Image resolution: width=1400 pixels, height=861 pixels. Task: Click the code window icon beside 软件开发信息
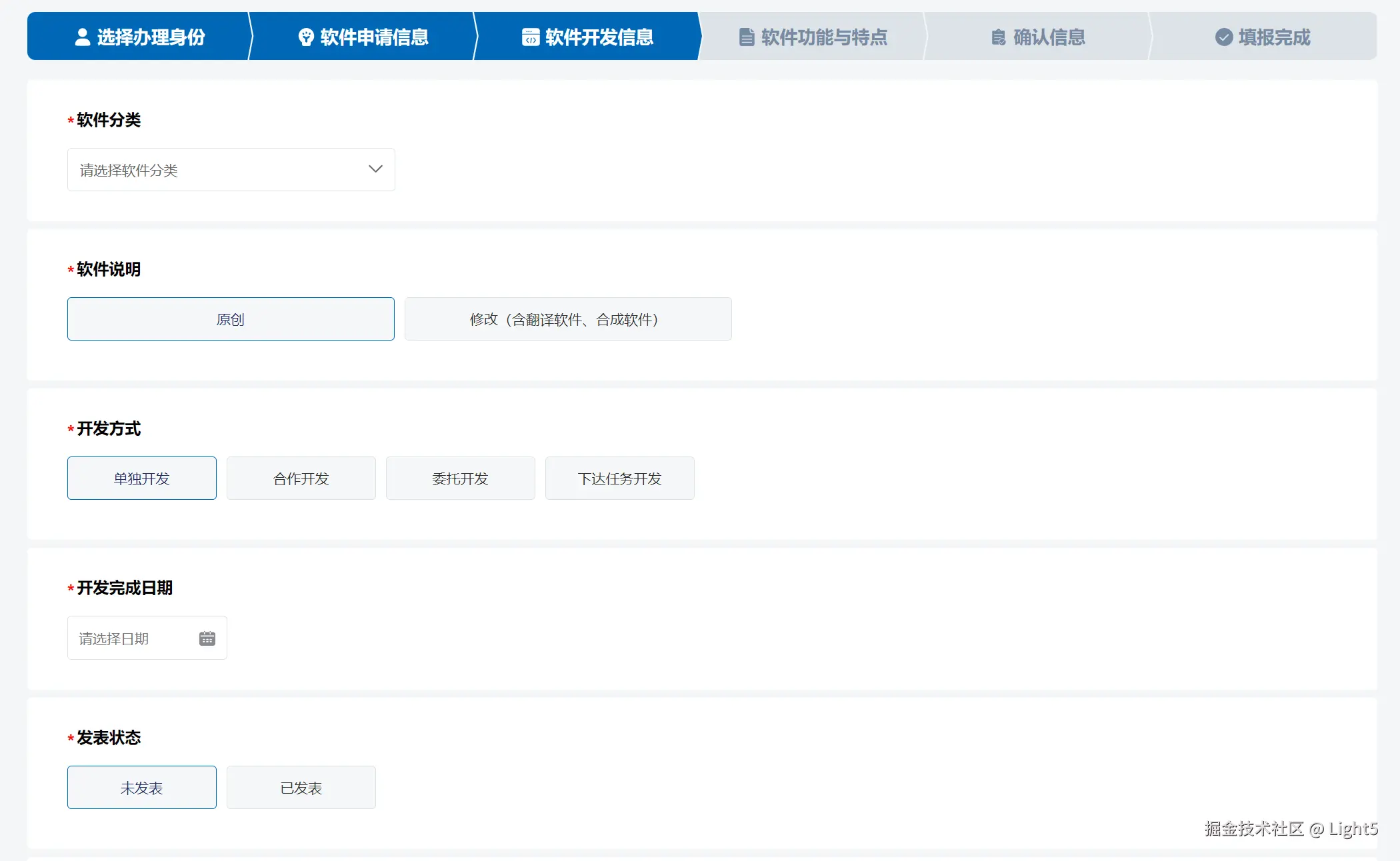pos(530,37)
